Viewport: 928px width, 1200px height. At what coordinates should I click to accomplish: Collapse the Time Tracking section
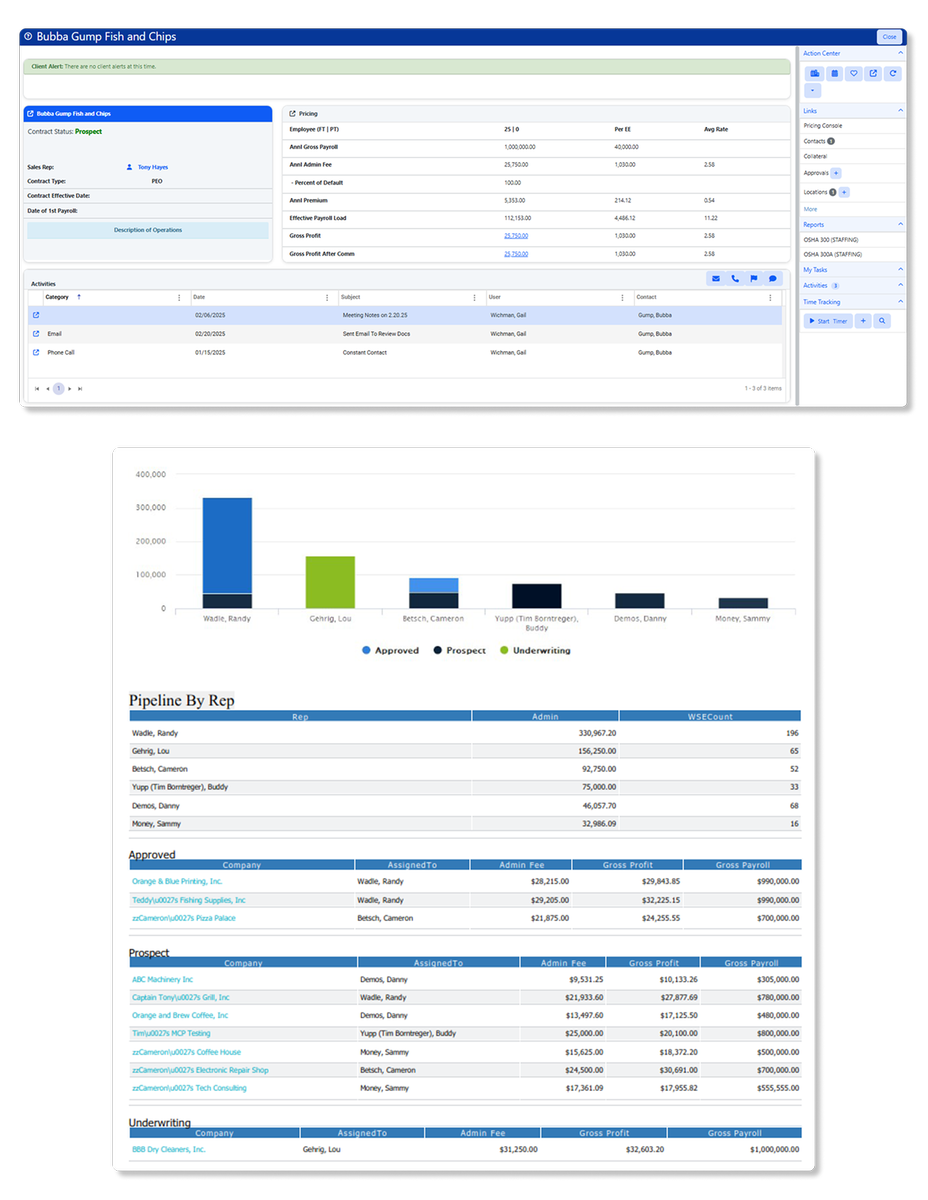[x=900, y=302]
